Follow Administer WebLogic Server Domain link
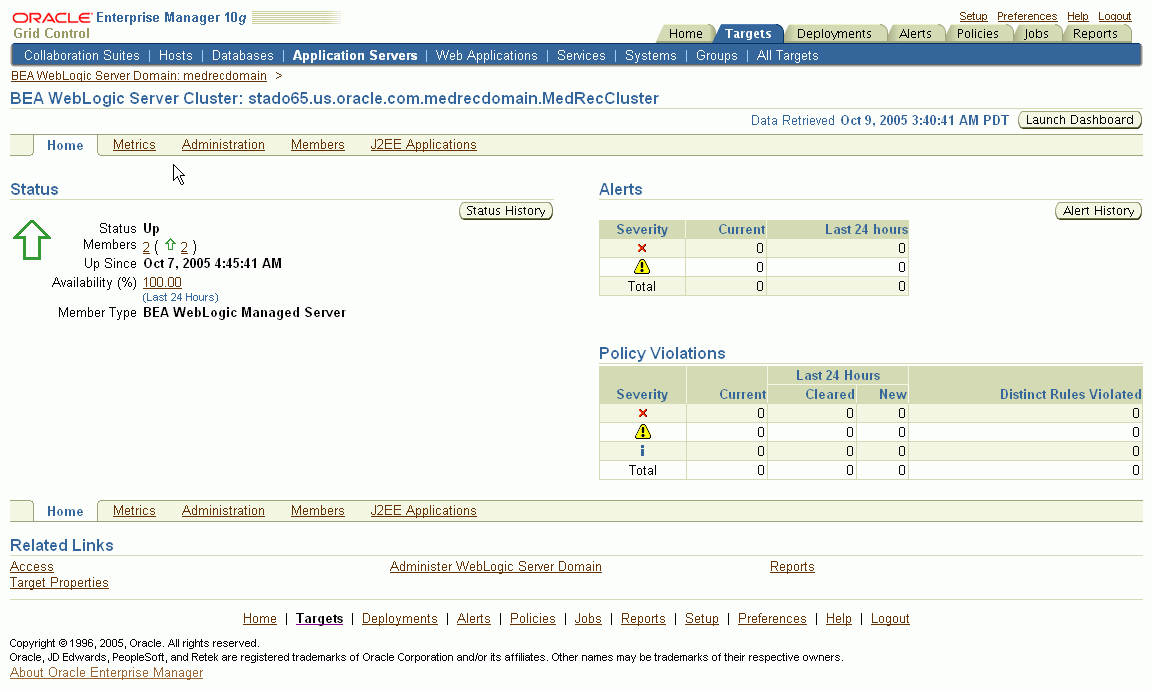Viewport: 1152px width, 691px height. point(495,566)
